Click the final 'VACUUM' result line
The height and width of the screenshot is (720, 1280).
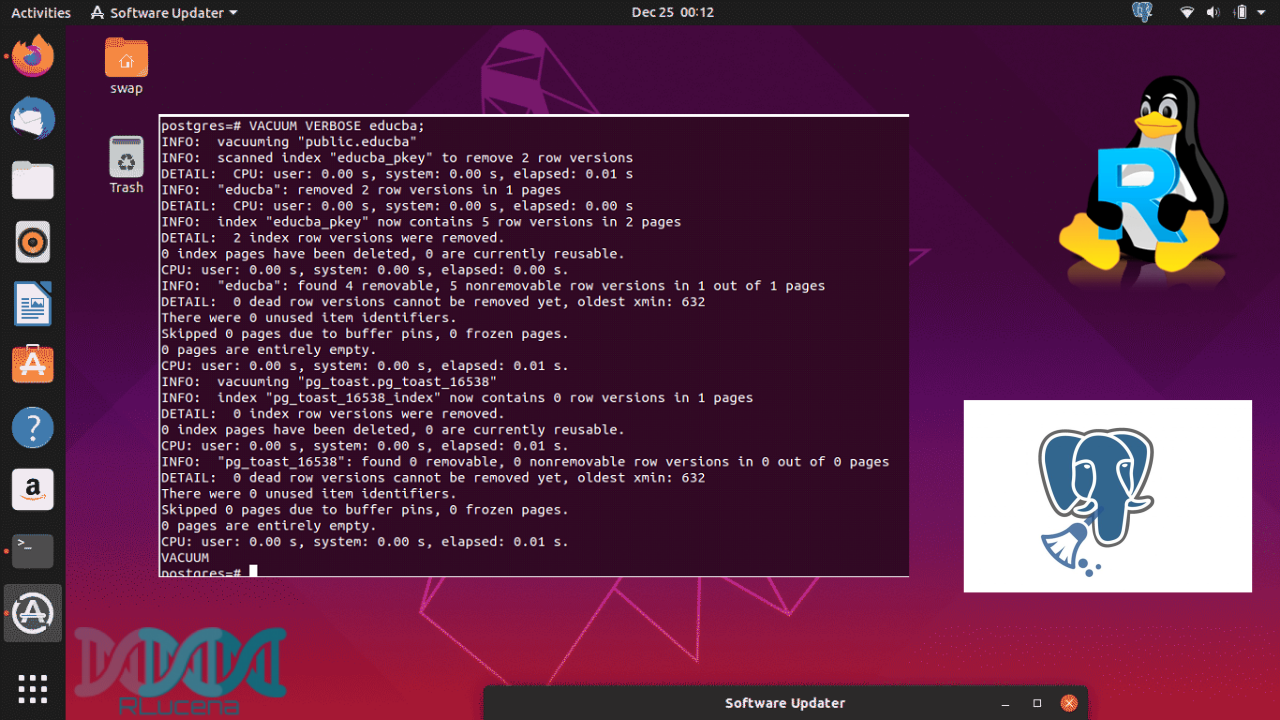[185, 558]
